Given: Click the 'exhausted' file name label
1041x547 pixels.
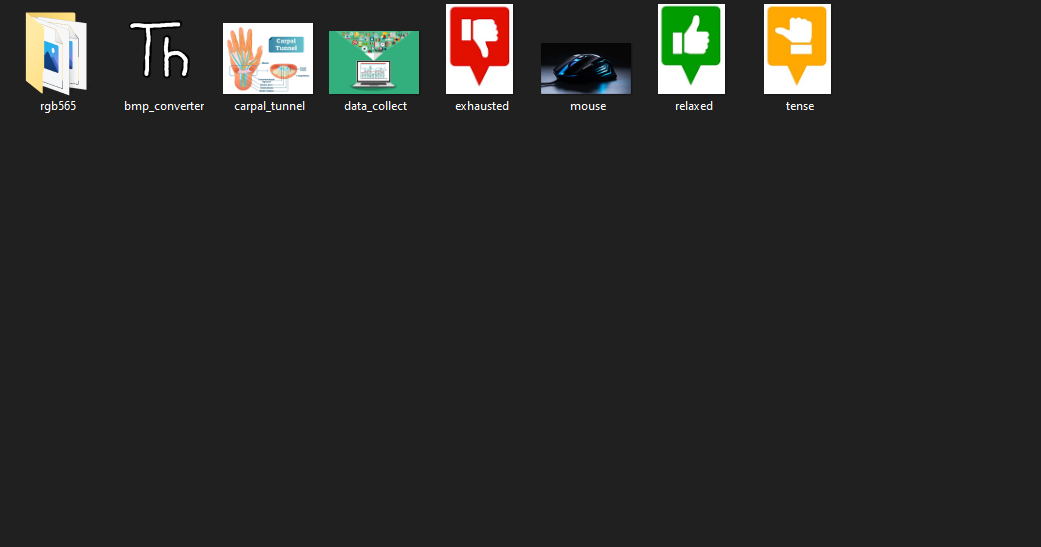Looking at the screenshot, I should point(482,106).
